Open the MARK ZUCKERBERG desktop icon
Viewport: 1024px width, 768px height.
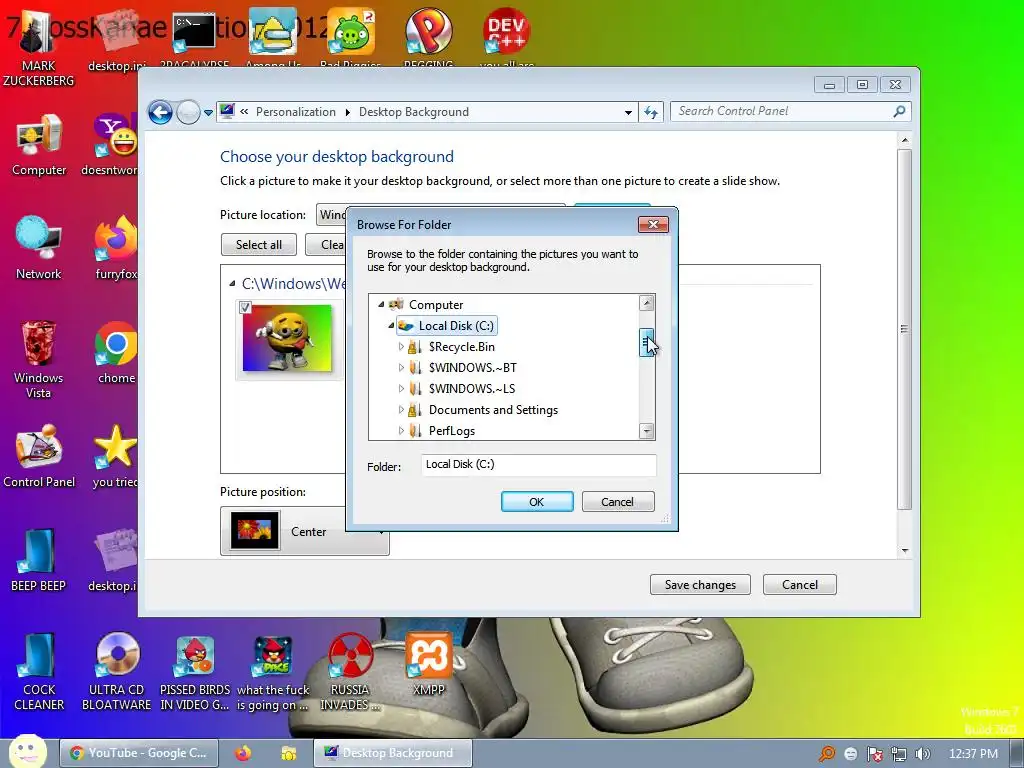tap(38, 49)
